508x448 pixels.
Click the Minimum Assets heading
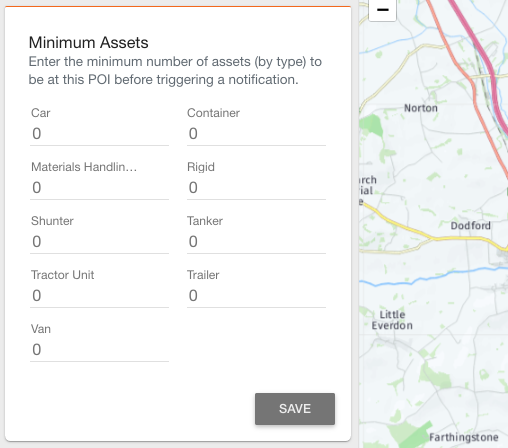point(88,43)
